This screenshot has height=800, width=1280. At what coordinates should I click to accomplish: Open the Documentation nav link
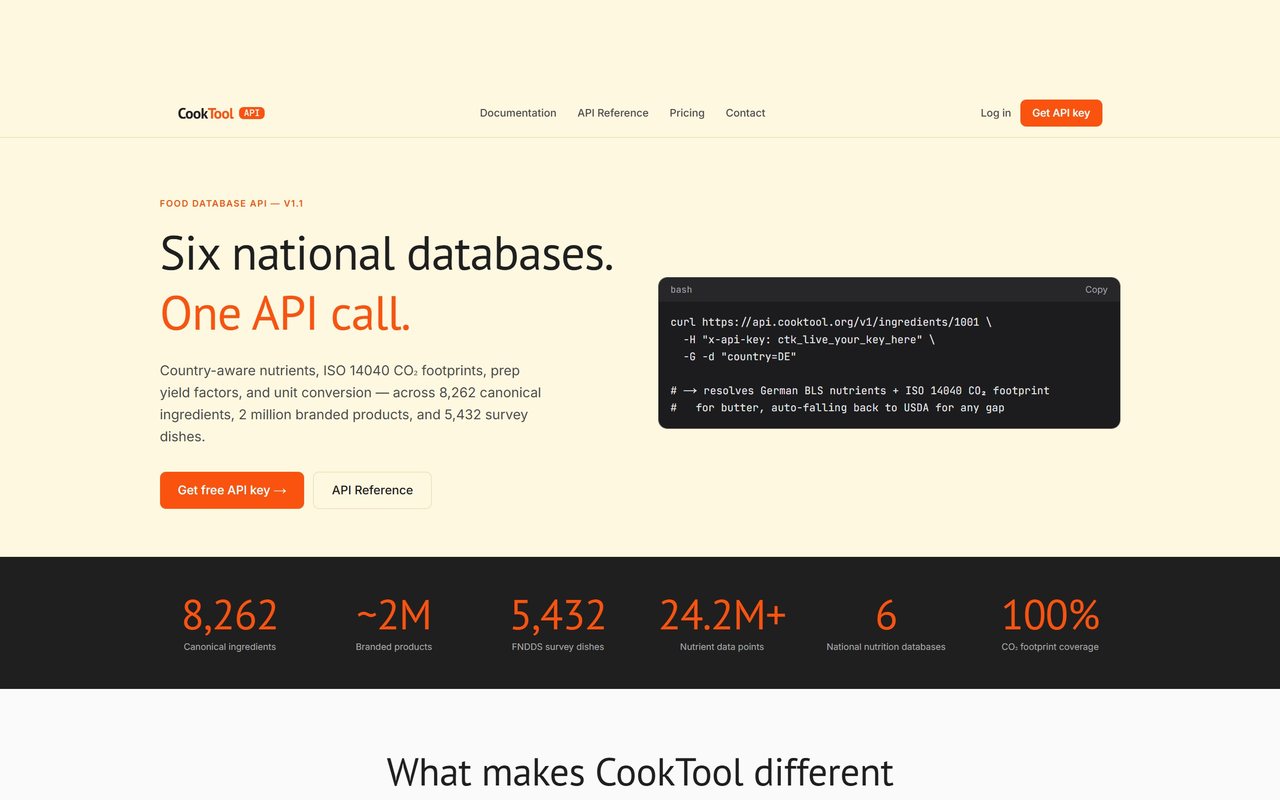(518, 113)
